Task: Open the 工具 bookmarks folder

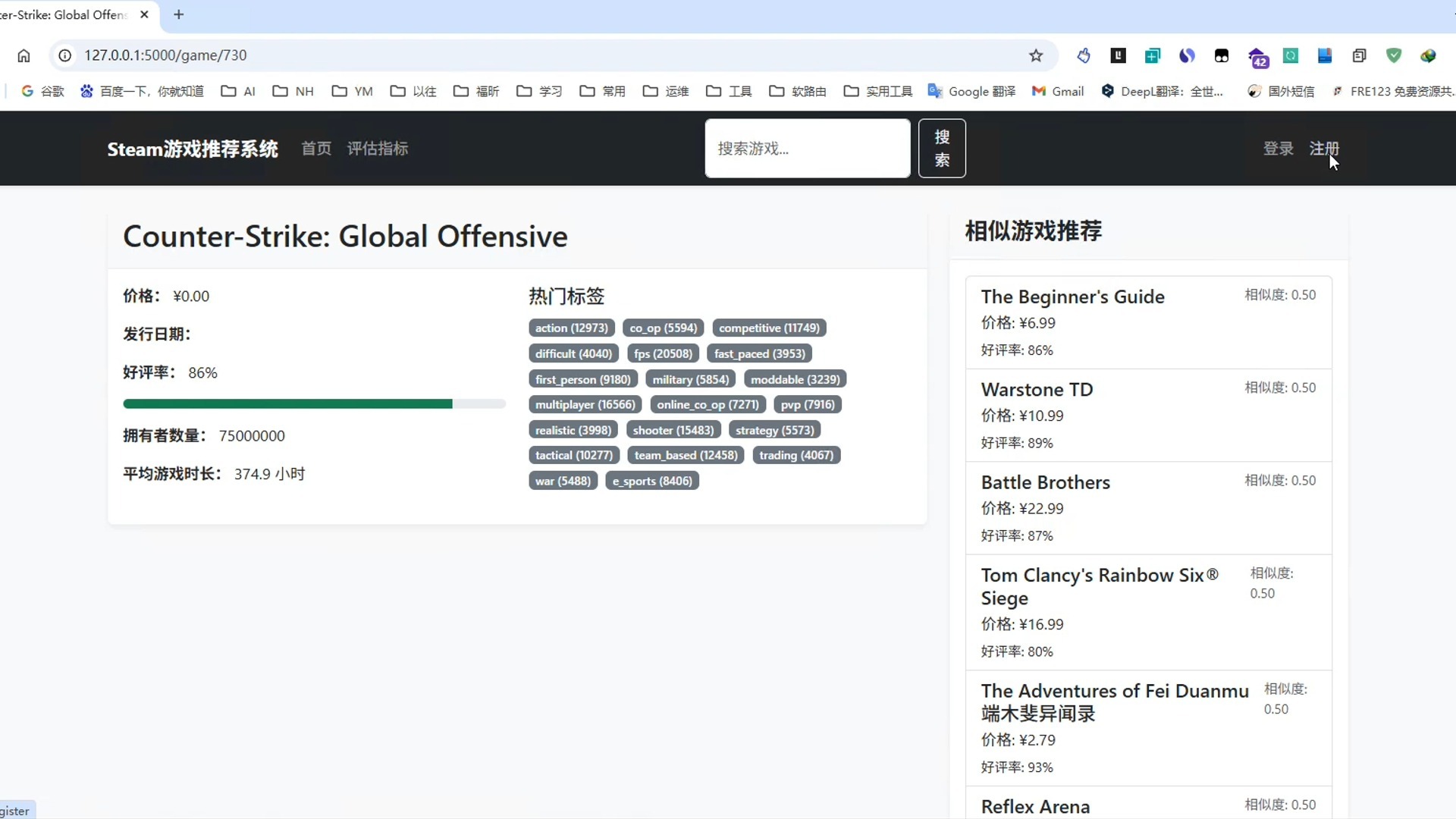Action: (729, 91)
